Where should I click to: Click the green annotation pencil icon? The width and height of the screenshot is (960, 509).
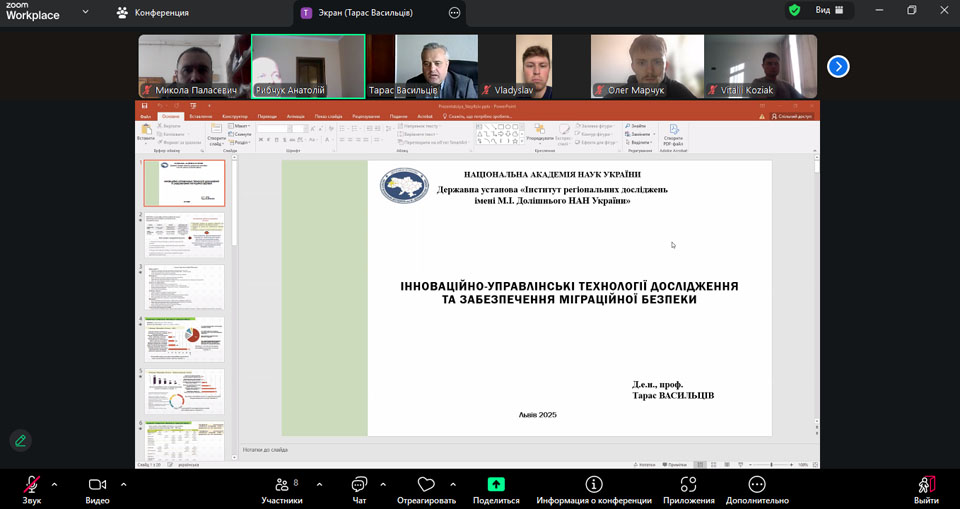click(20, 440)
